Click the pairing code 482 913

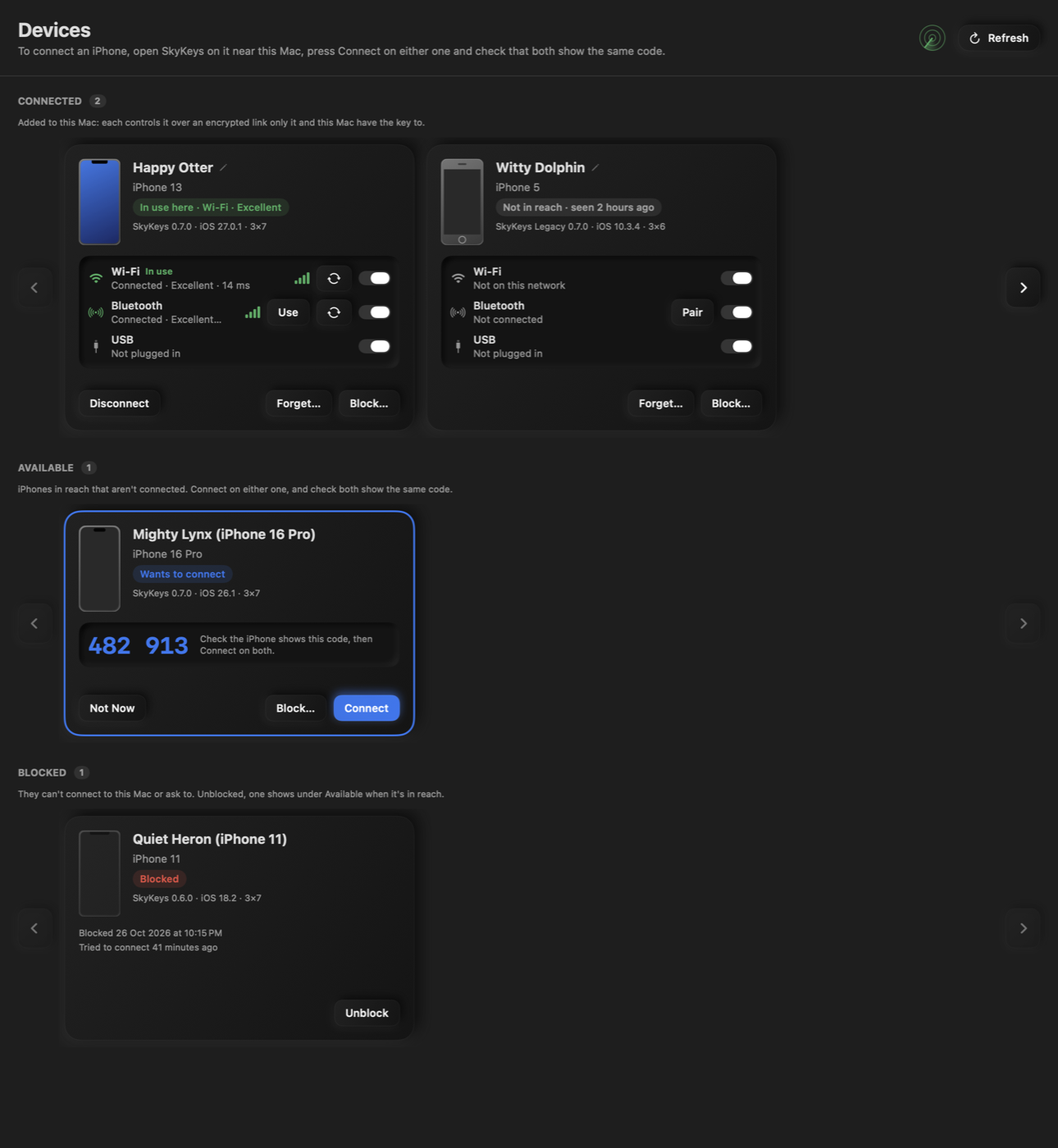(x=138, y=645)
